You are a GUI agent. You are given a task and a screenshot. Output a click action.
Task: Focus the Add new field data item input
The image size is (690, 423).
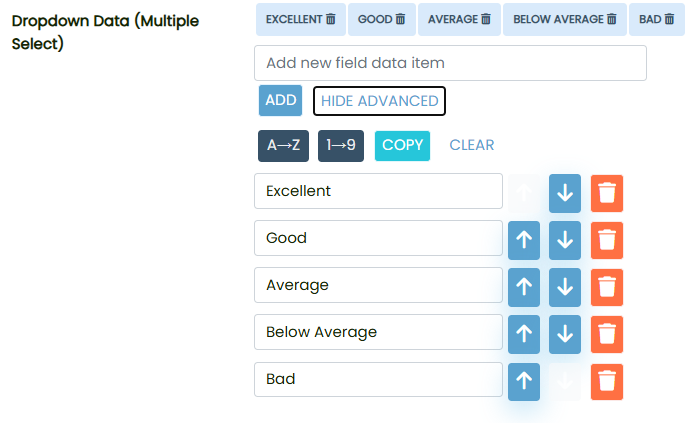[450, 63]
